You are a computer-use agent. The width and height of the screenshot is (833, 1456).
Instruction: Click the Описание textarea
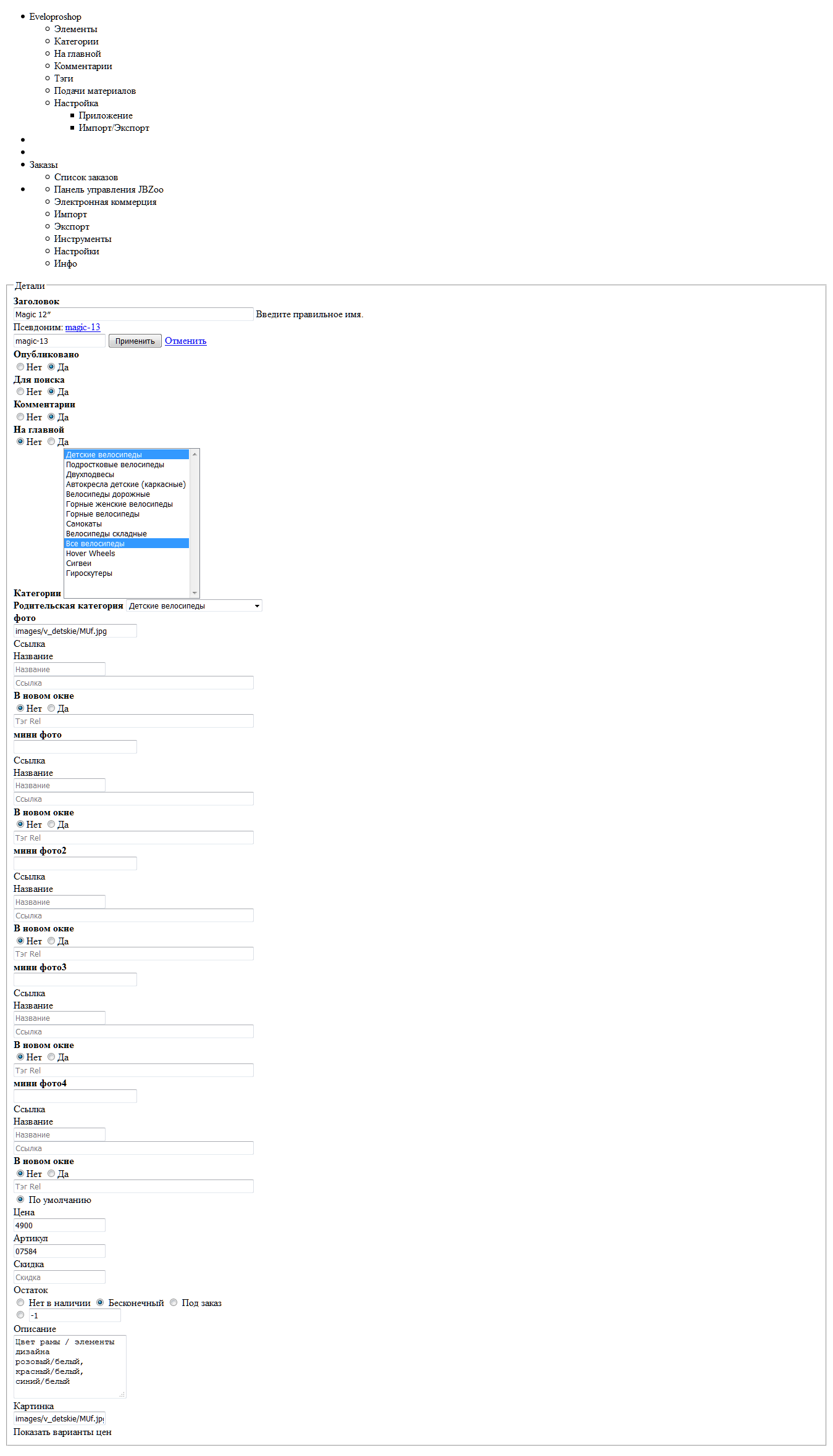[70, 1367]
